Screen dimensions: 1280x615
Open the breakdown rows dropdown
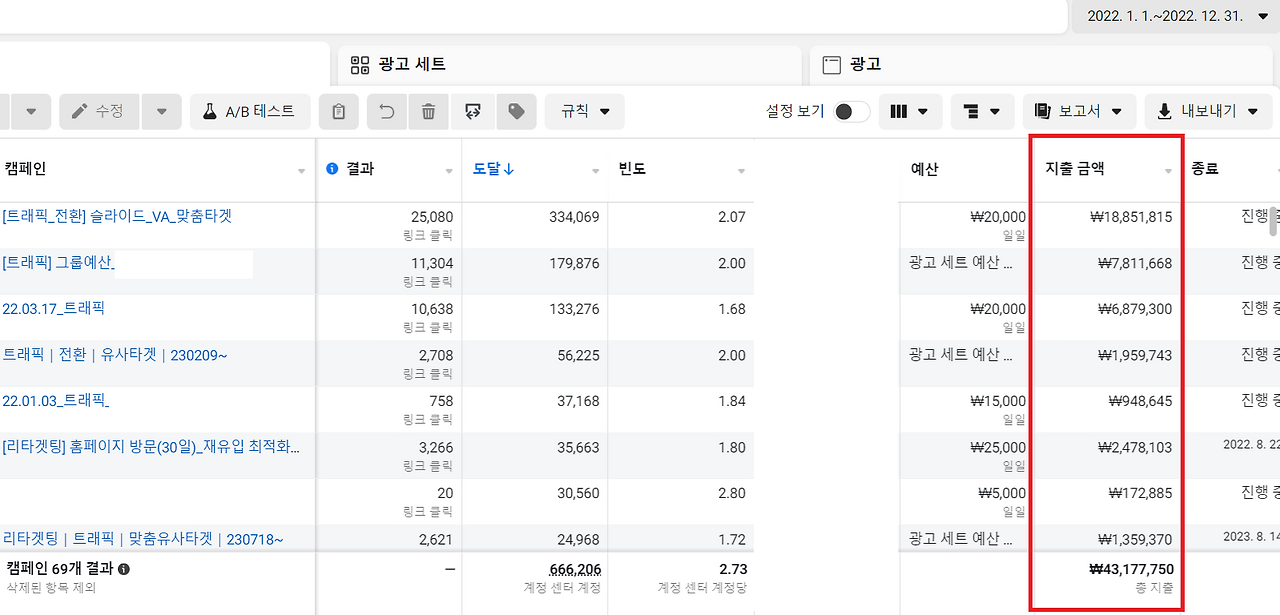pyautogui.click(x=981, y=112)
